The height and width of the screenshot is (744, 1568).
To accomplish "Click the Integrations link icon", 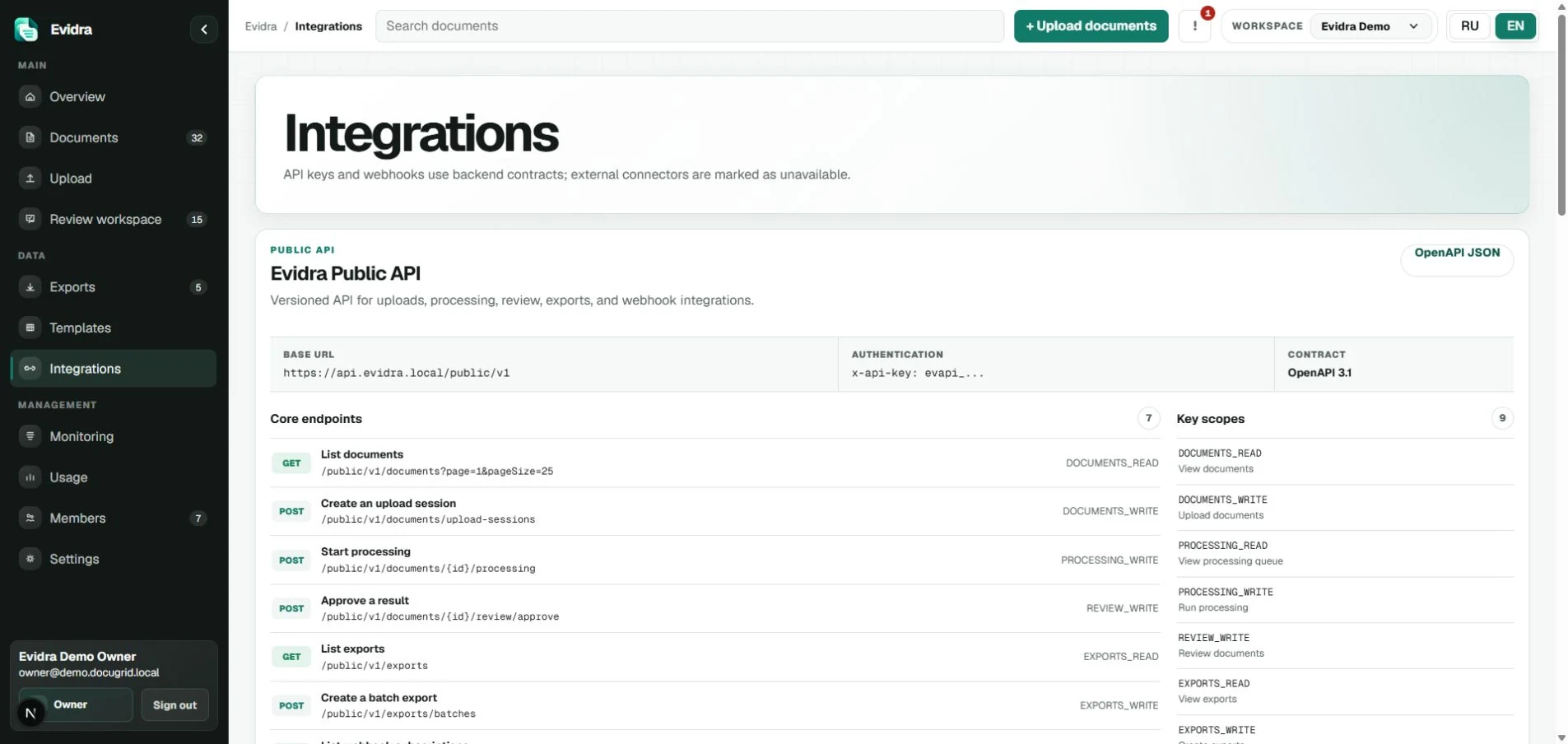I will click(x=30, y=369).
